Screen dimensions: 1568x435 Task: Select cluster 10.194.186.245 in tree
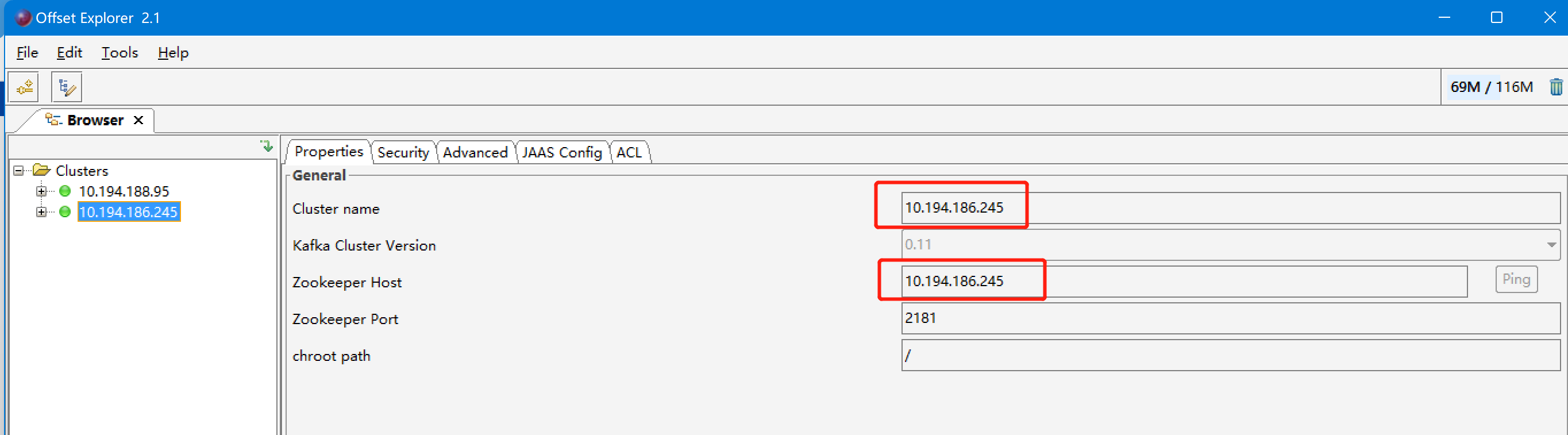pyautogui.click(x=129, y=211)
